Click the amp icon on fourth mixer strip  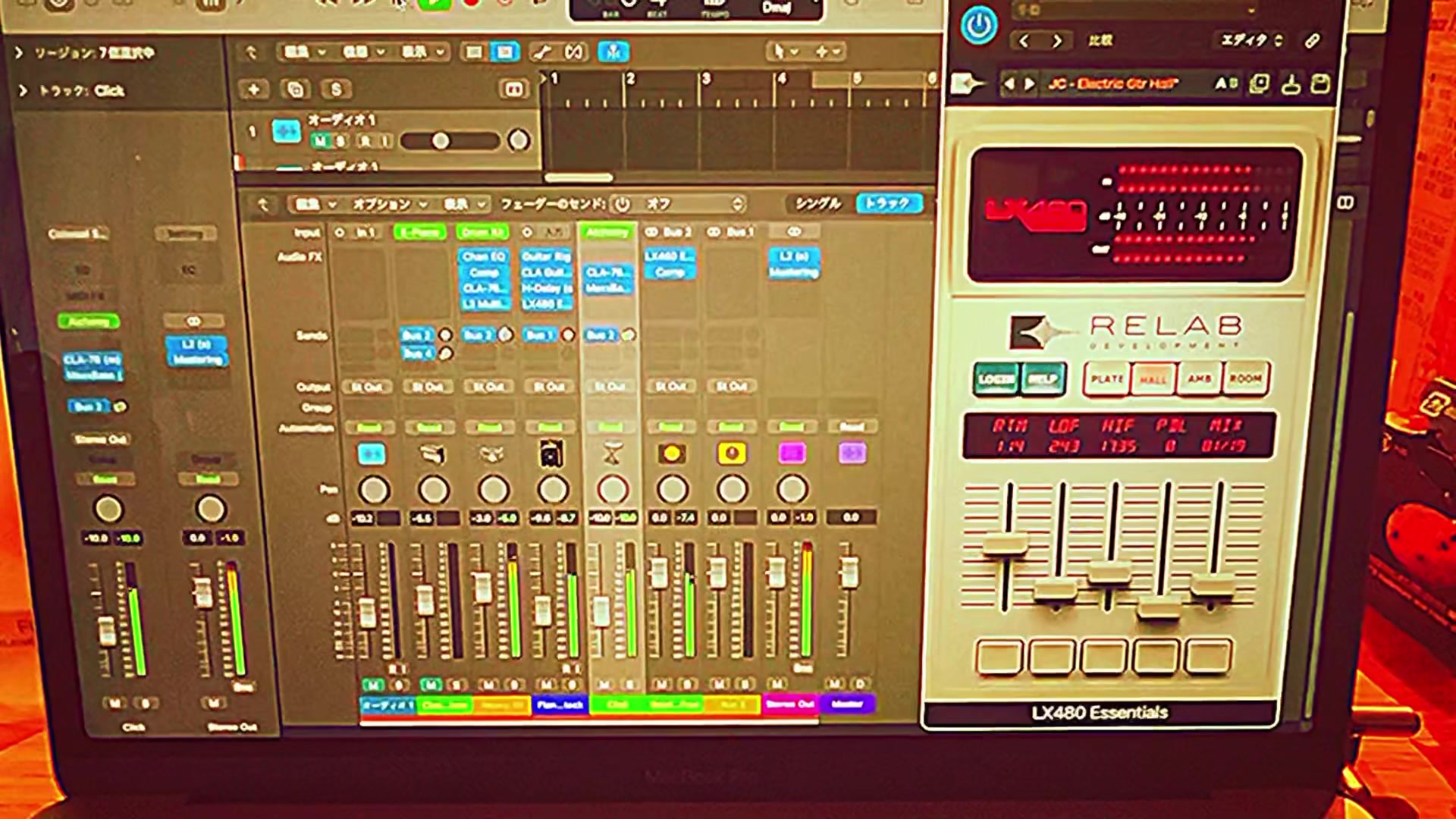551,453
